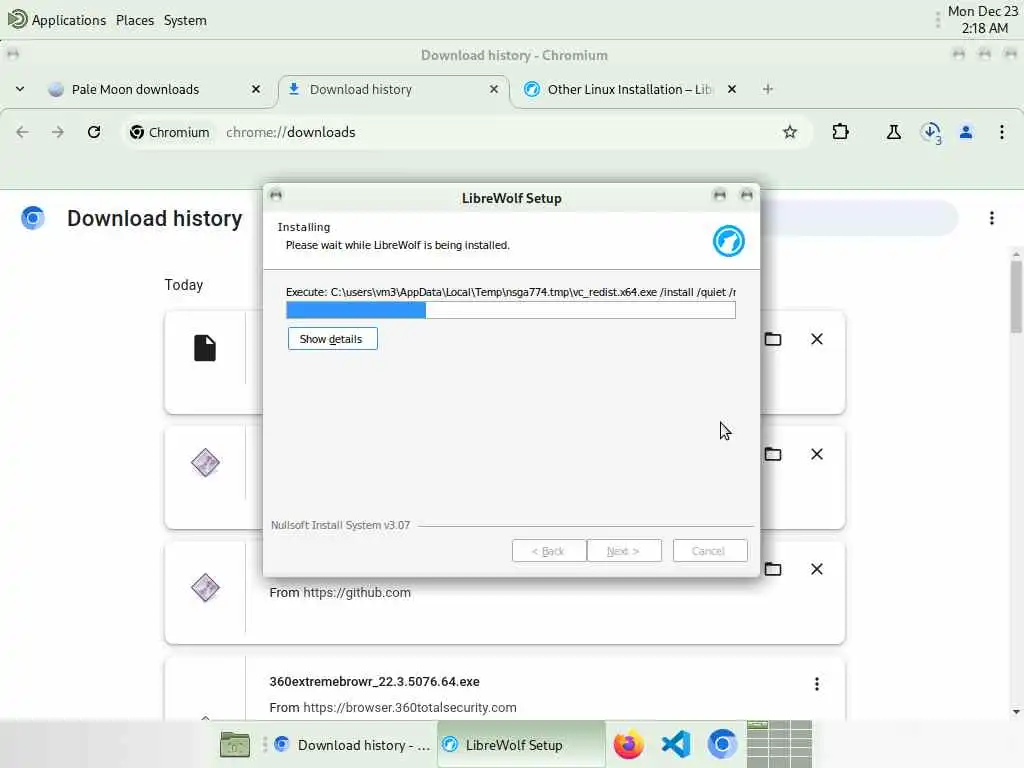
Task: Switch to the Download history taskbar window button
Action: 352,744
